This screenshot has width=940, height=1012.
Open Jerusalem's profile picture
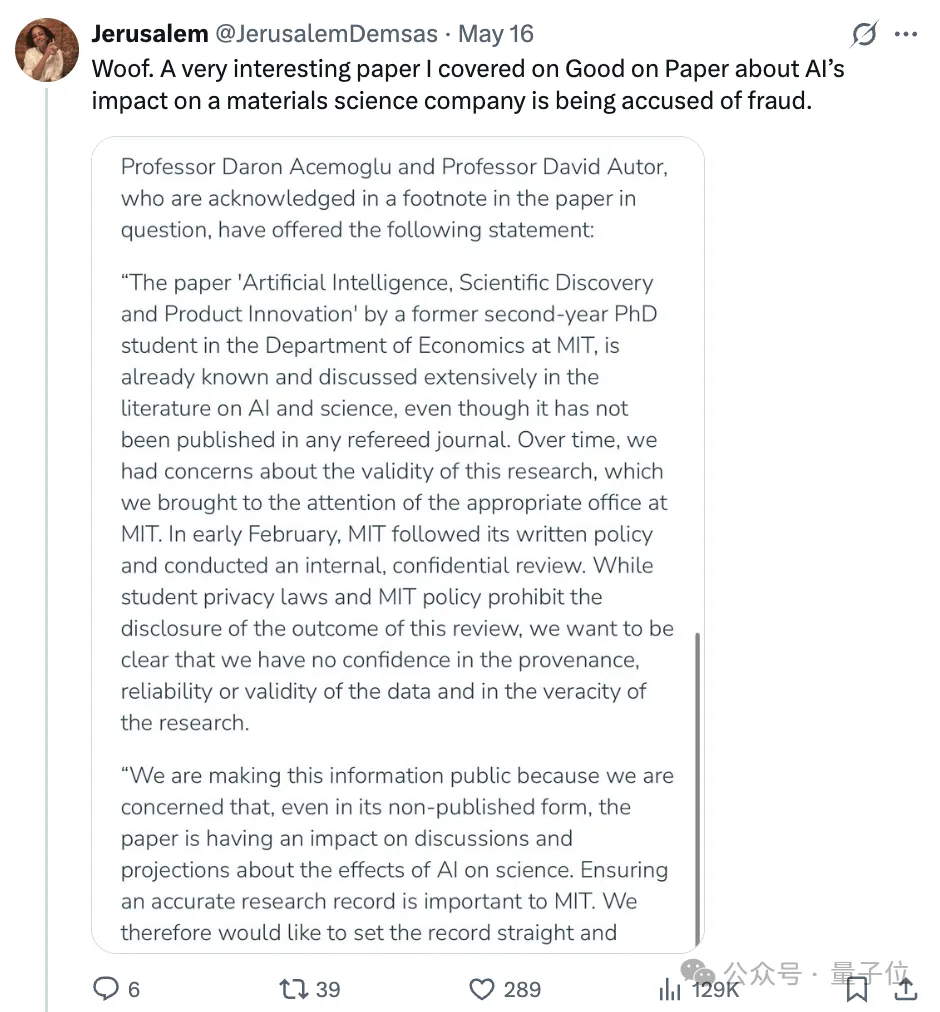48,50
